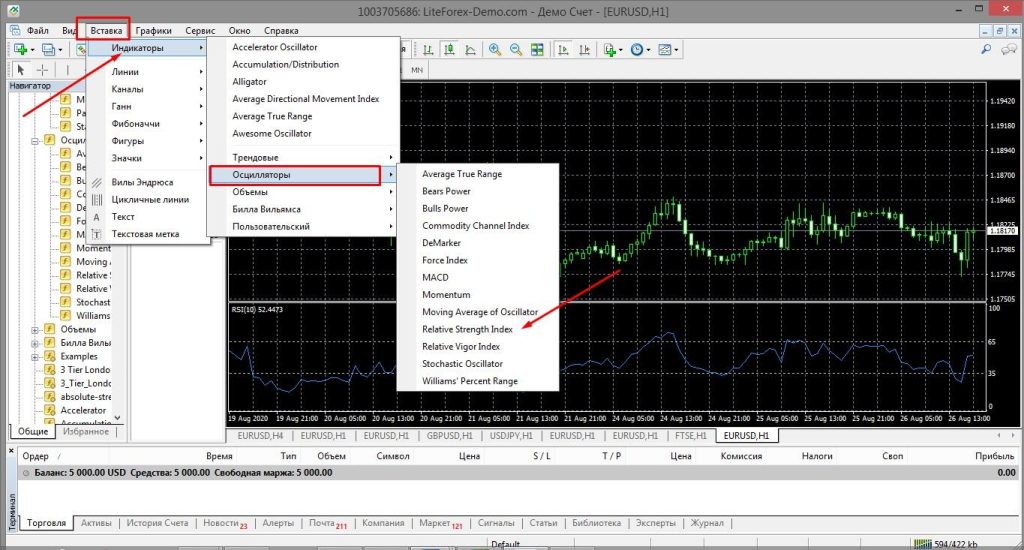Select Relative Strength Index from submenu

pos(467,329)
